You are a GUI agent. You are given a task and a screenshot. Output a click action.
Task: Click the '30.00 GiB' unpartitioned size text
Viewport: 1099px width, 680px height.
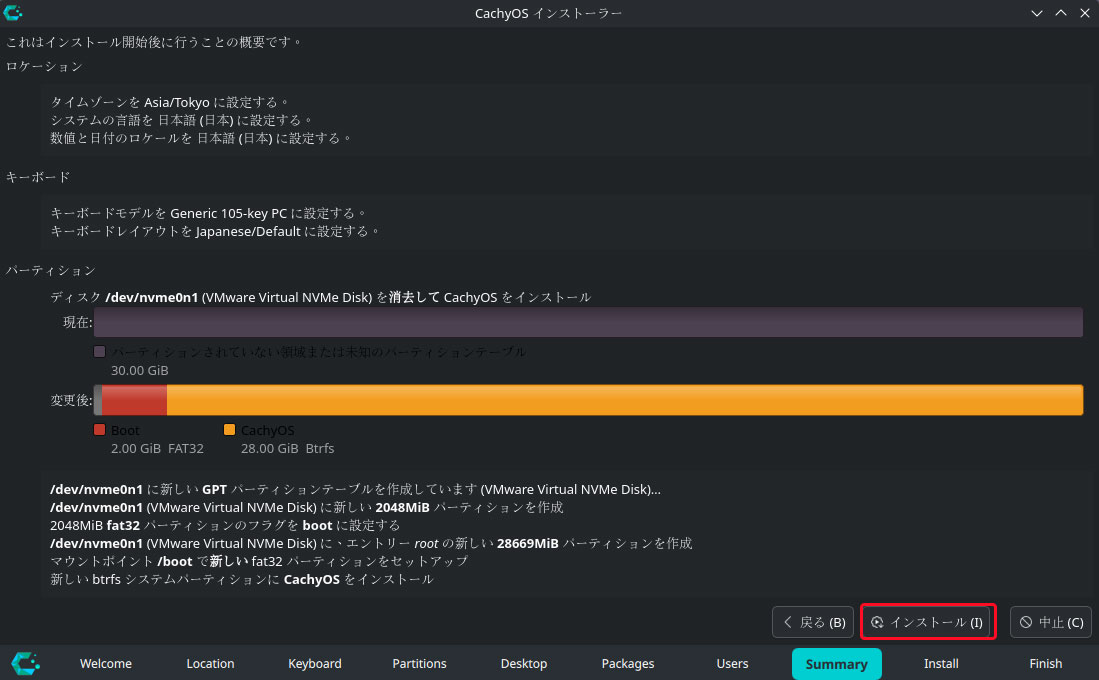(x=139, y=370)
